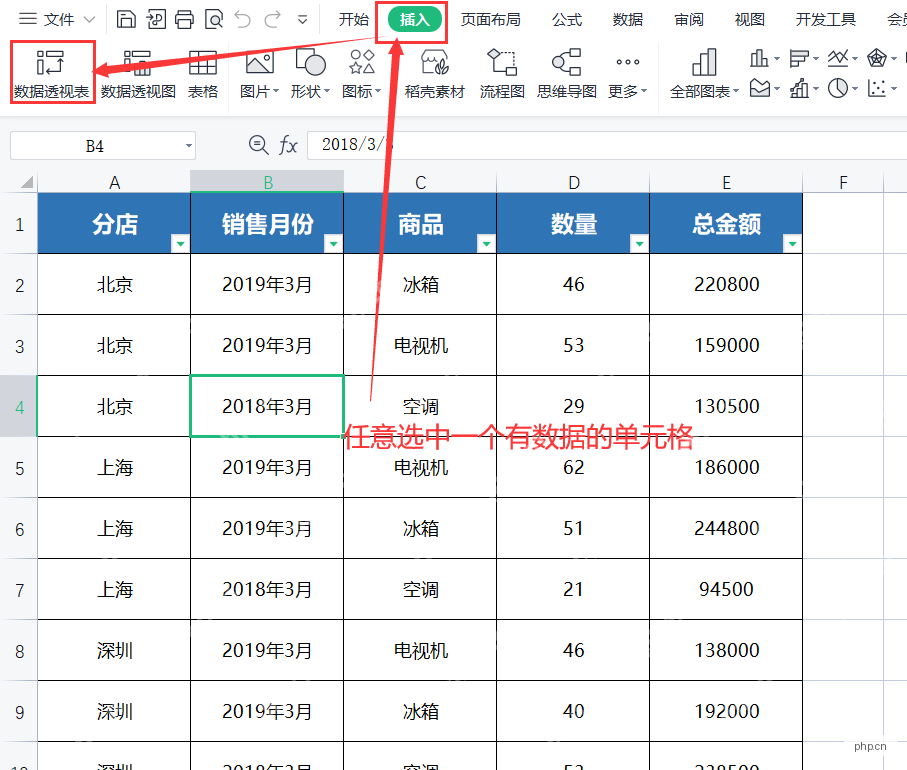Viewport: 907px width, 770px height.
Task: Select row 4 header
Action: [x=19, y=407]
